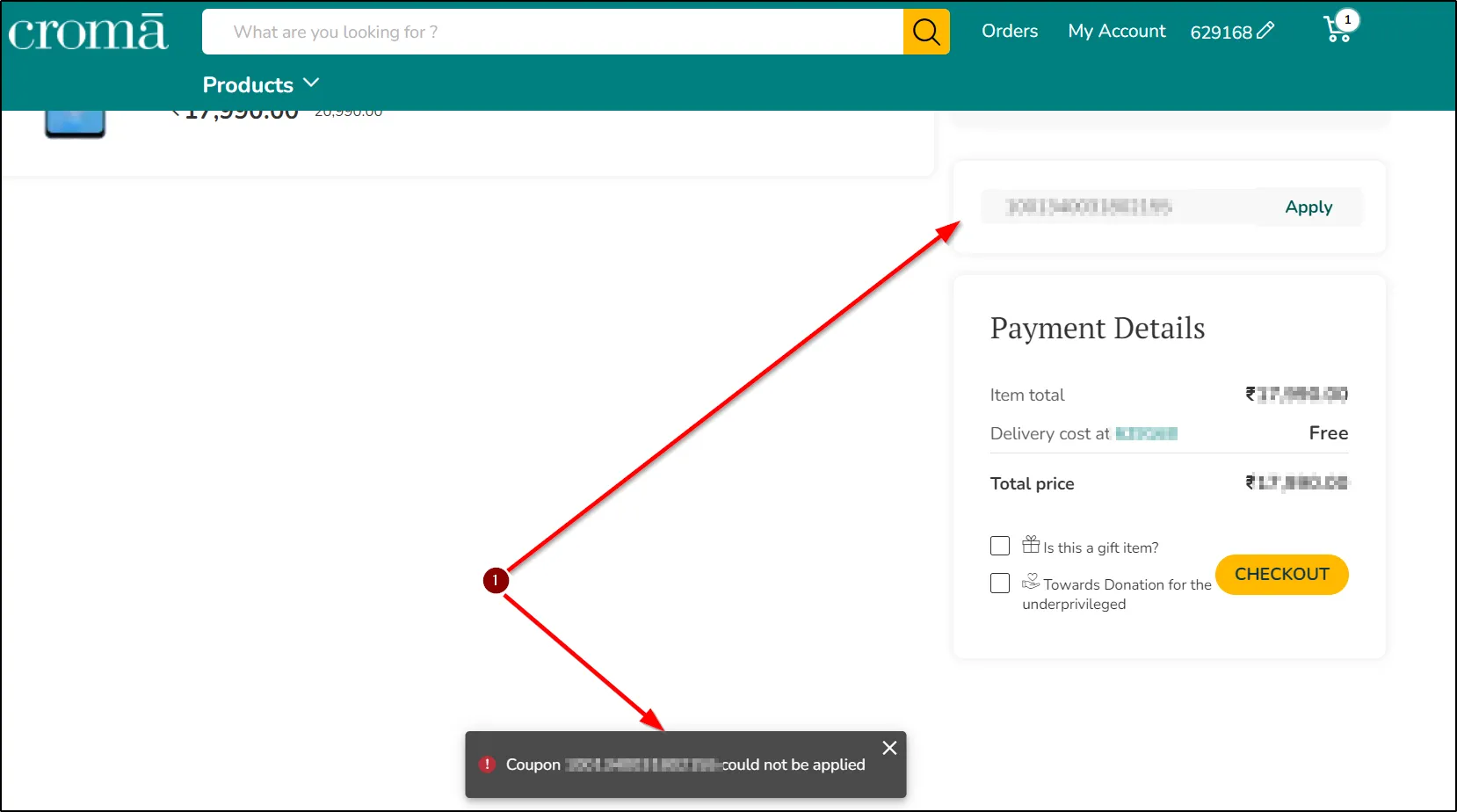The height and width of the screenshot is (812, 1457).
Task: Dismiss the coupon error notification
Action: point(889,748)
